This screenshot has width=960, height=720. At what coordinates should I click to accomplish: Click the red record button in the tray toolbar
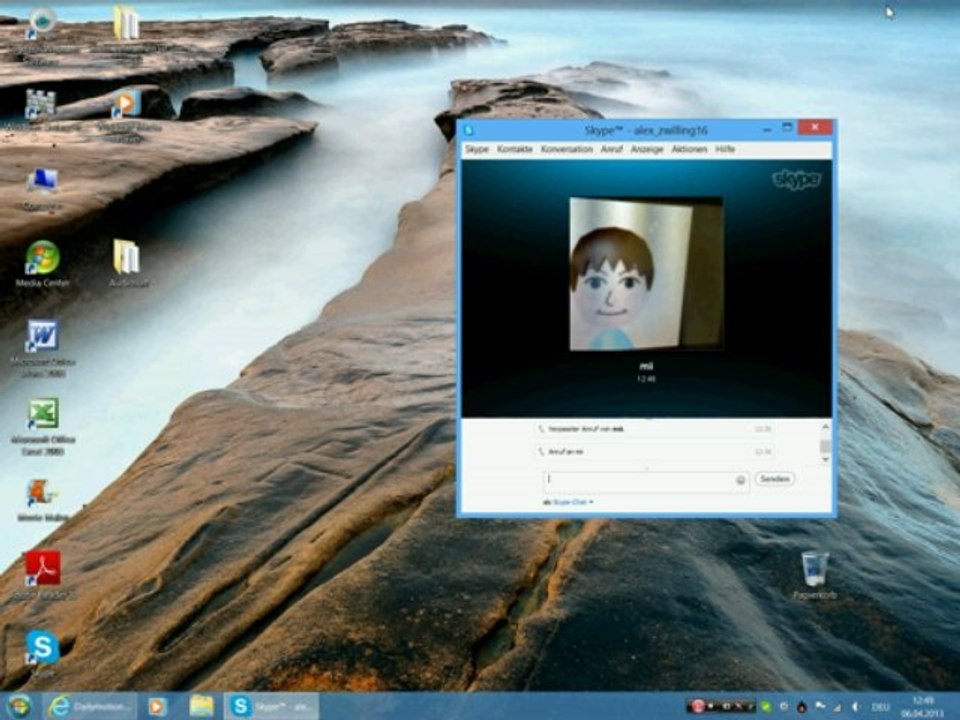tap(697, 707)
